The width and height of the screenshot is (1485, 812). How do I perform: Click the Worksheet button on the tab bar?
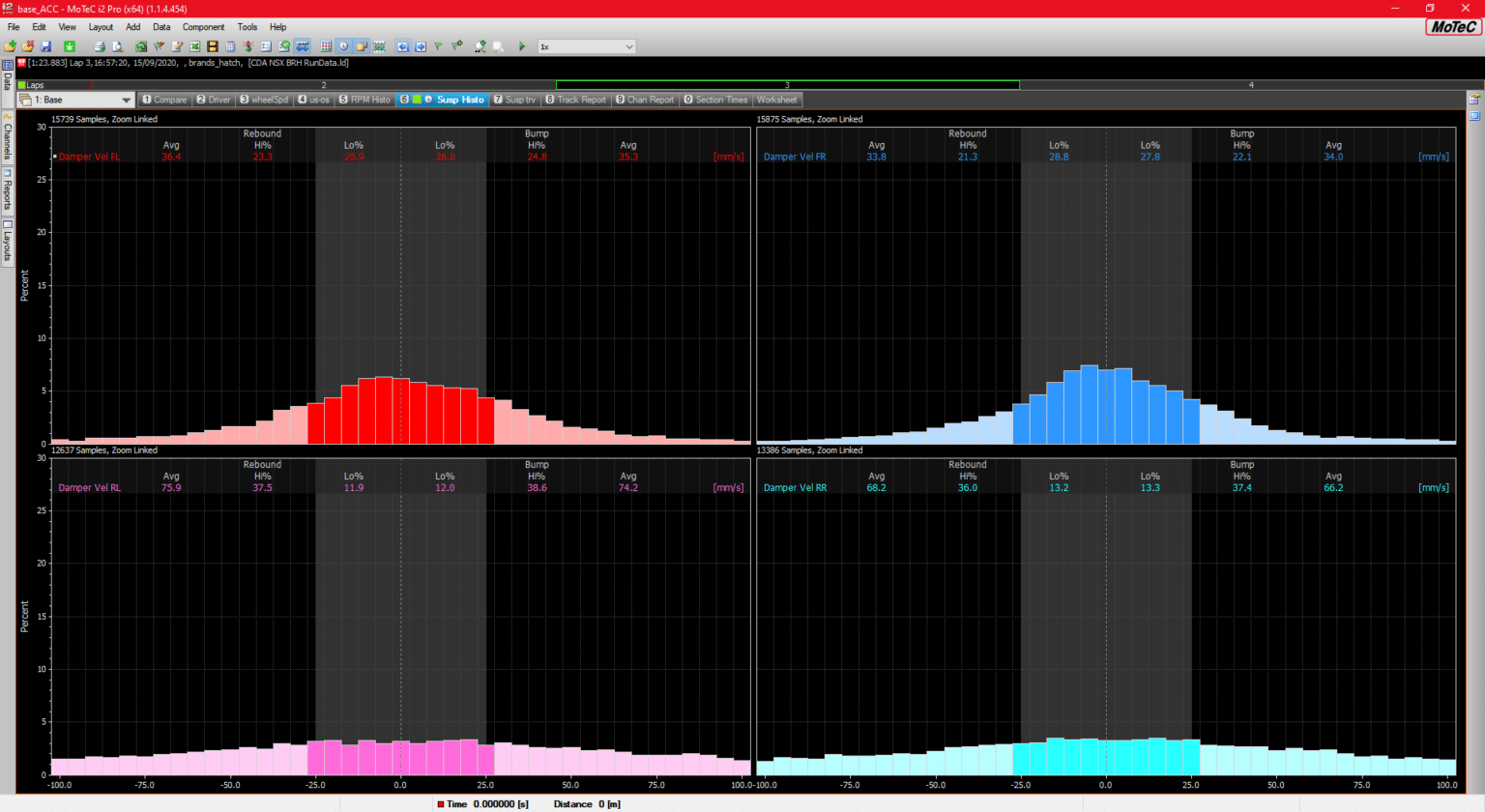click(777, 100)
